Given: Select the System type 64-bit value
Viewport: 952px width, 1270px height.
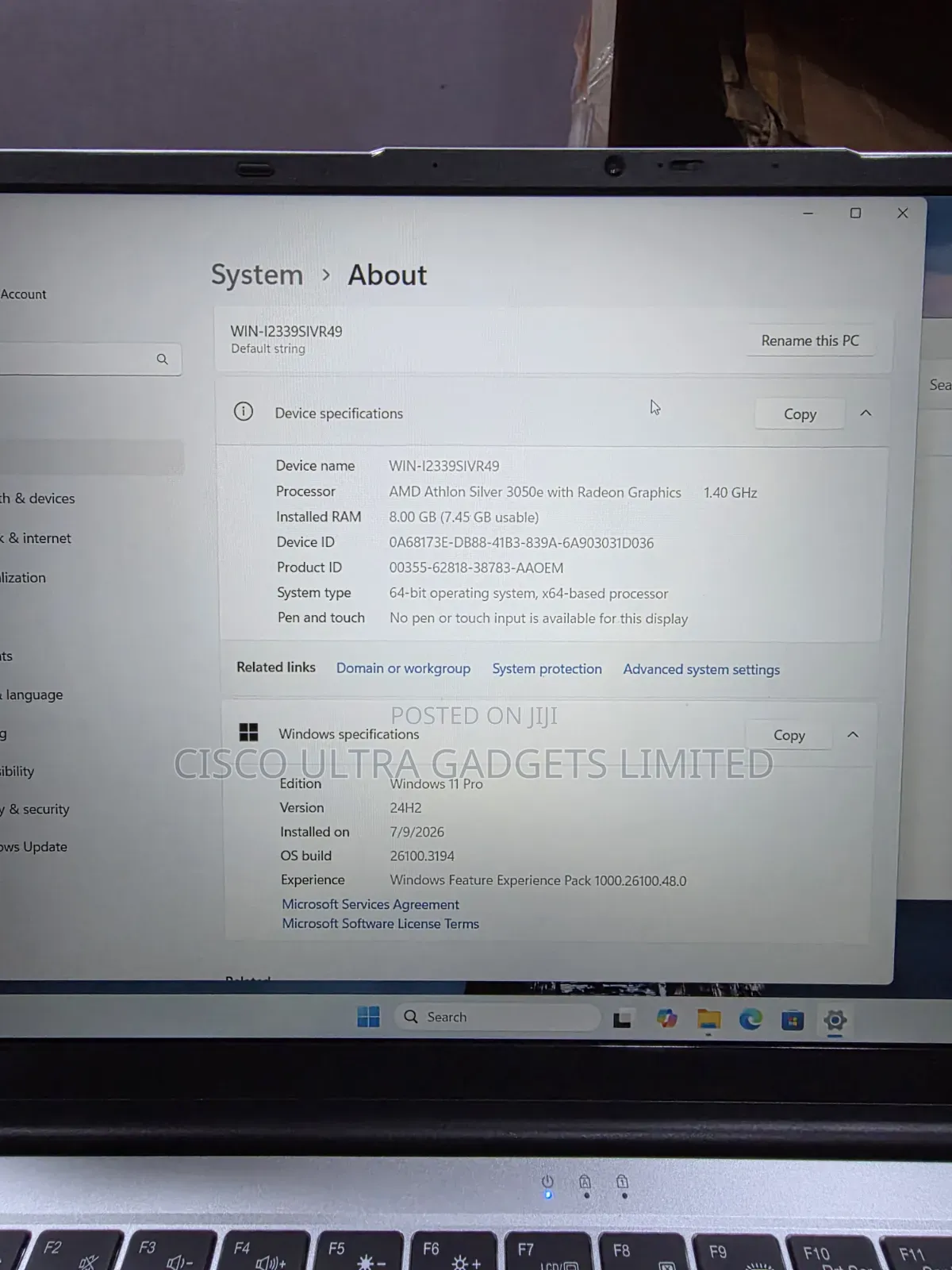Looking at the screenshot, I should (528, 593).
